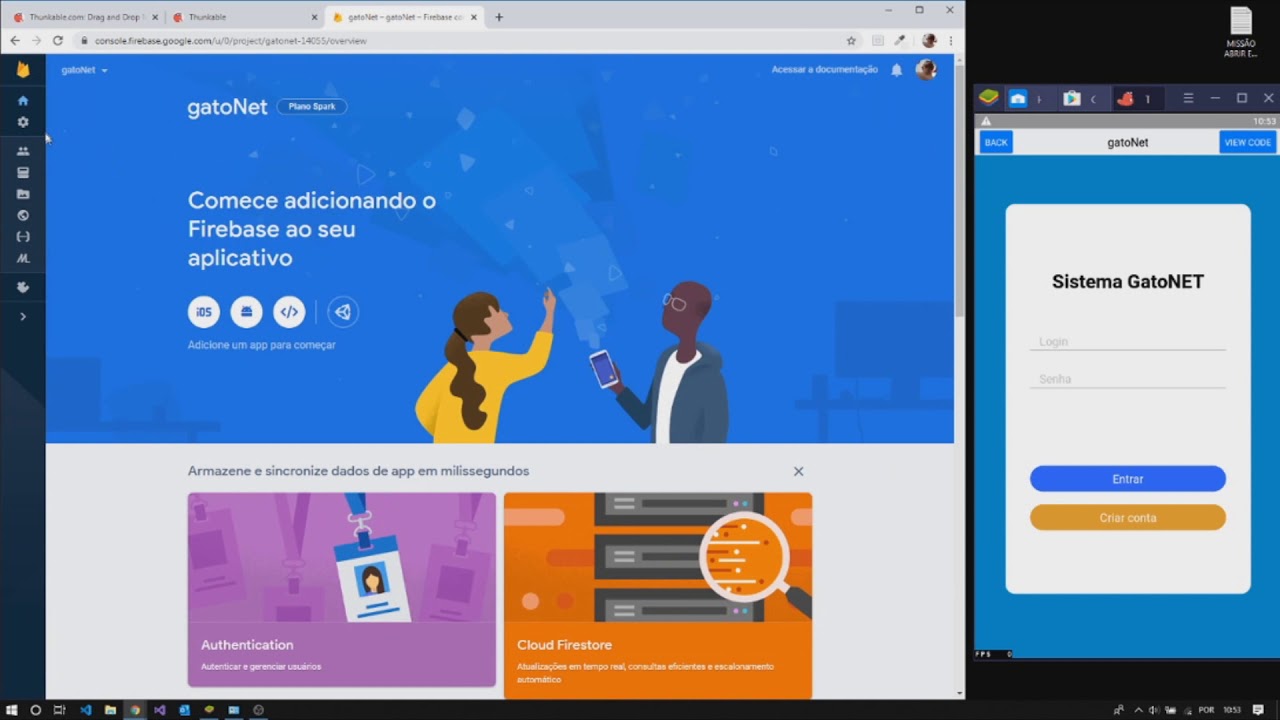Open the Cloud Firestore card

(x=658, y=595)
